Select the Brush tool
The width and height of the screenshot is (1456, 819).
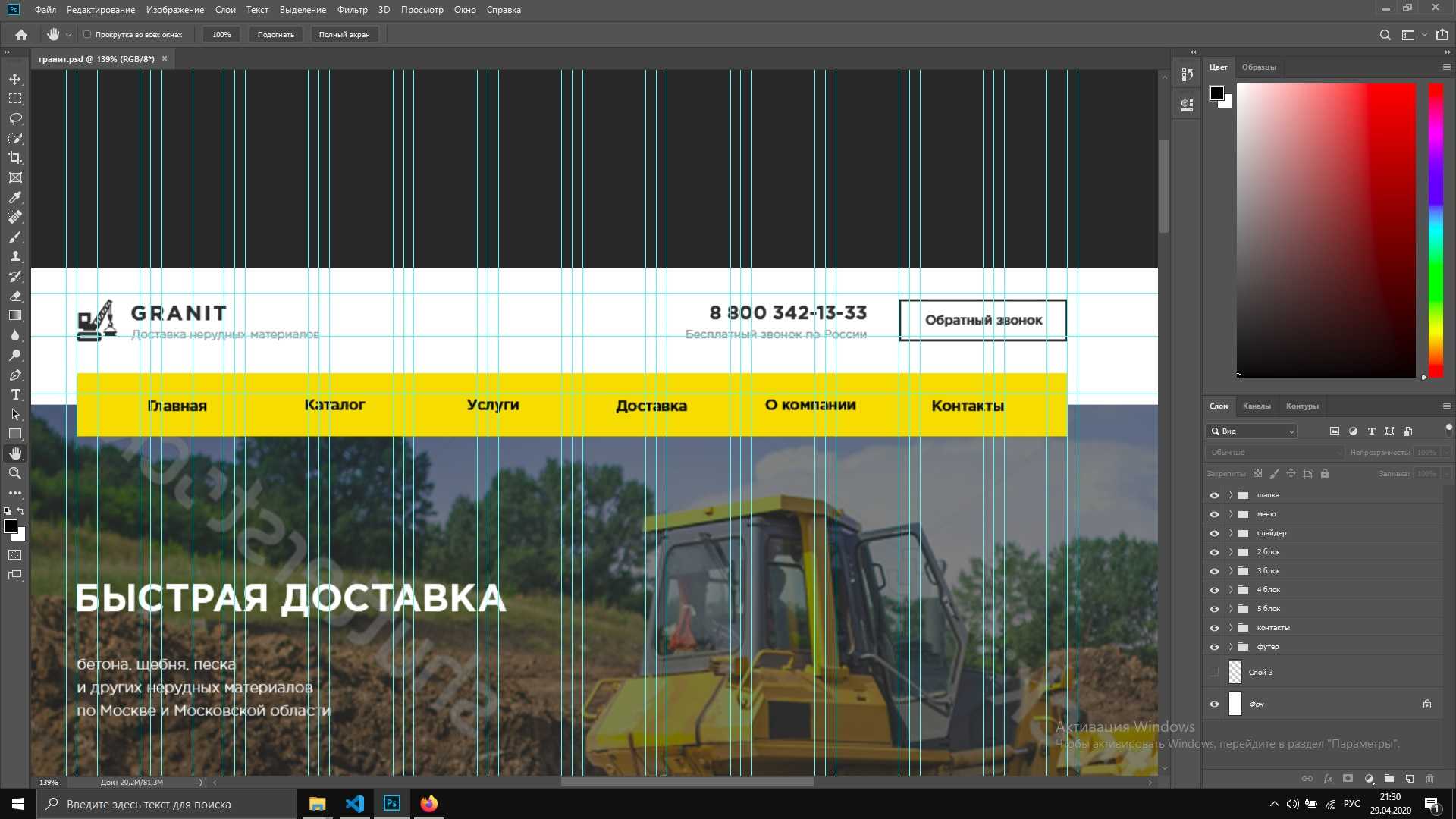[15, 237]
